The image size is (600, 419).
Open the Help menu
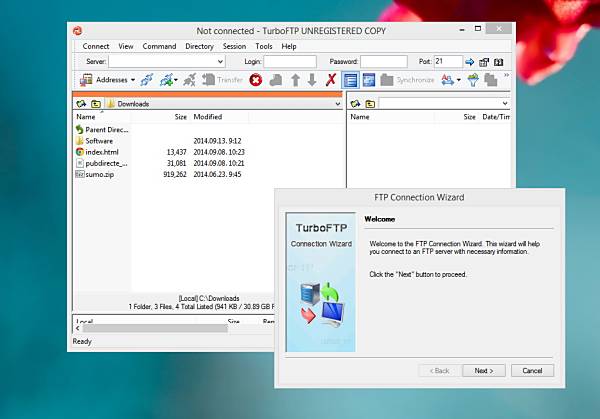tap(289, 46)
